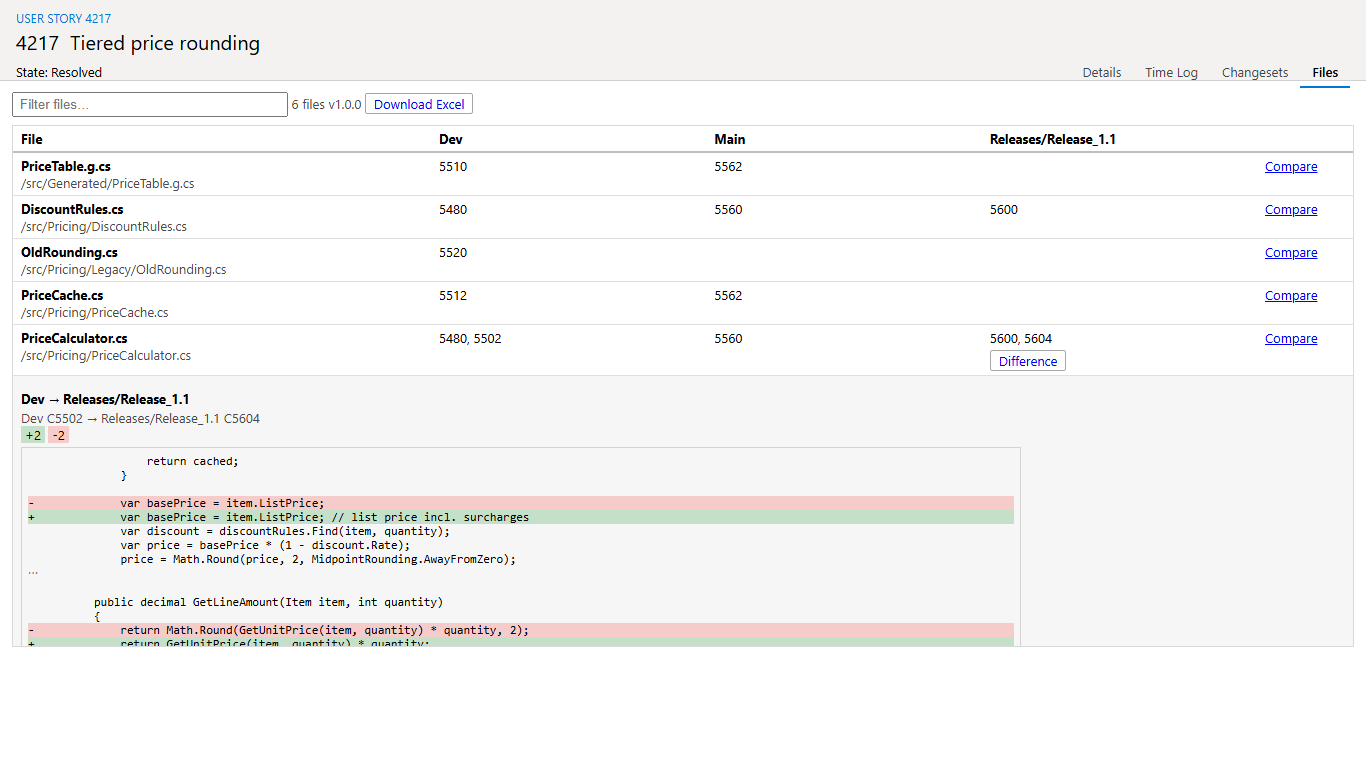The height and width of the screenshot is (768, 1366).
Task: Select the DiscountRules.cs file name
Action: tap(72, 210)
